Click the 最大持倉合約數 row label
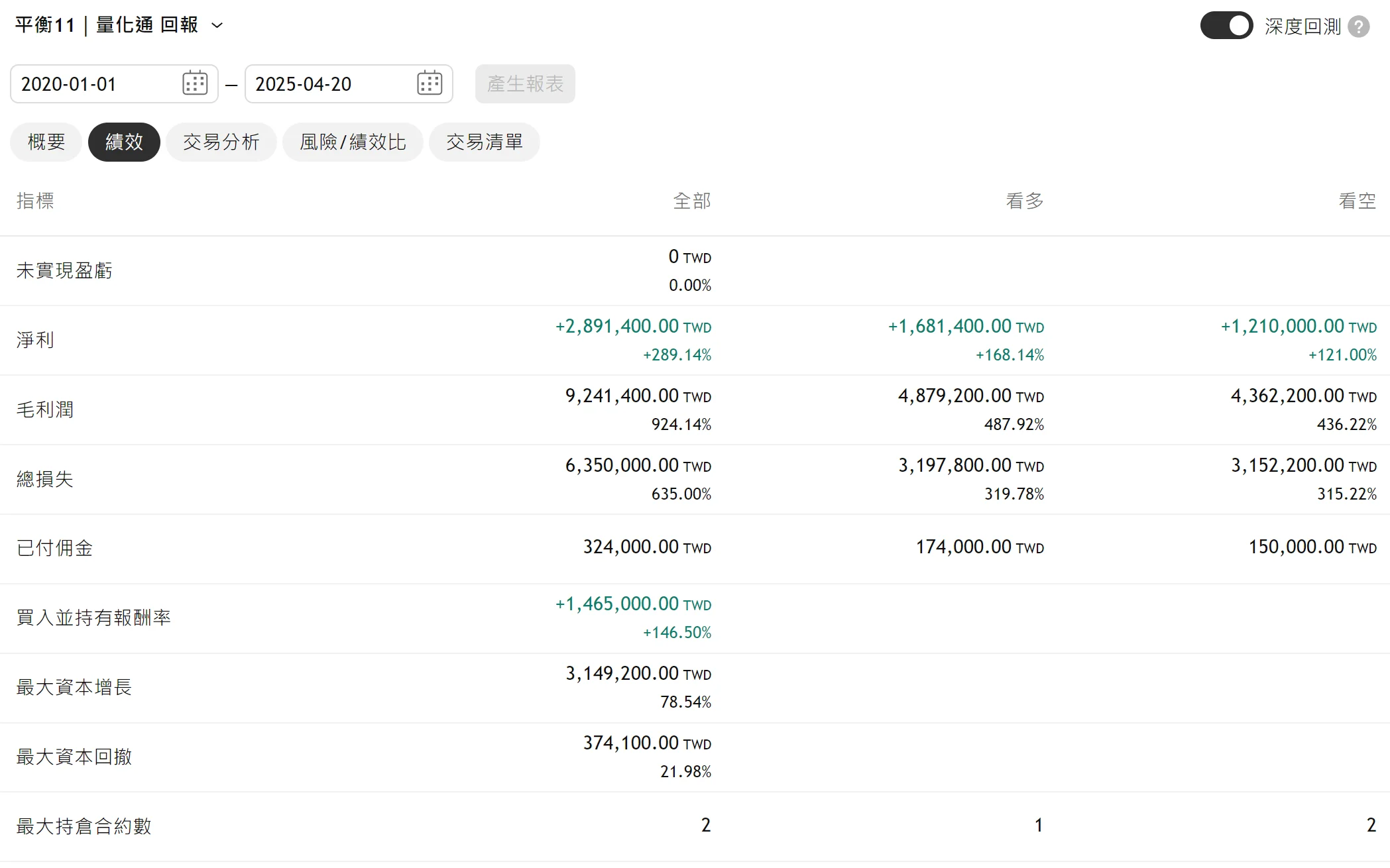 [84, 826]
